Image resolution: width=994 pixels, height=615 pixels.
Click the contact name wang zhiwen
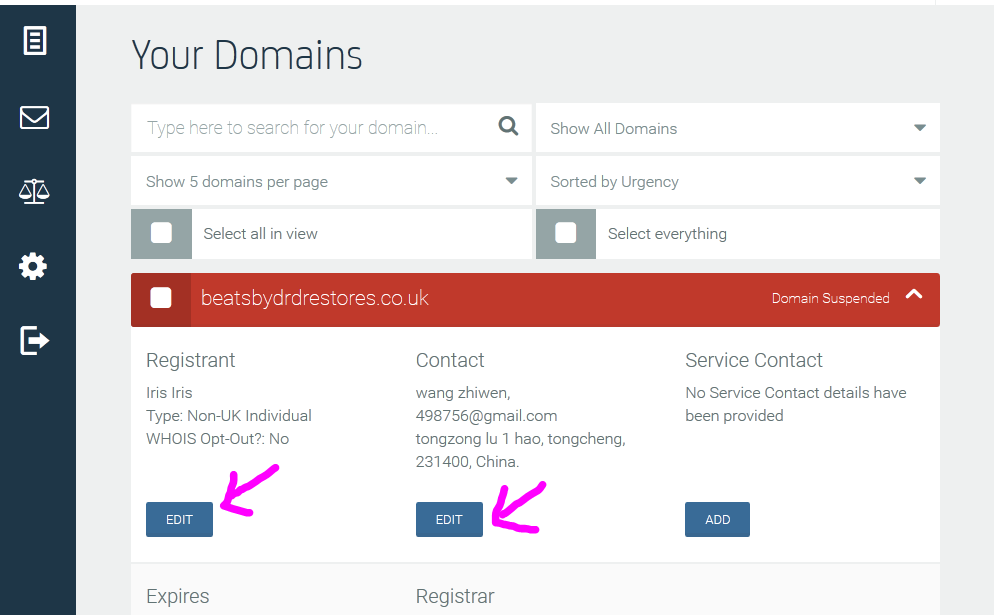click(463, 393)
